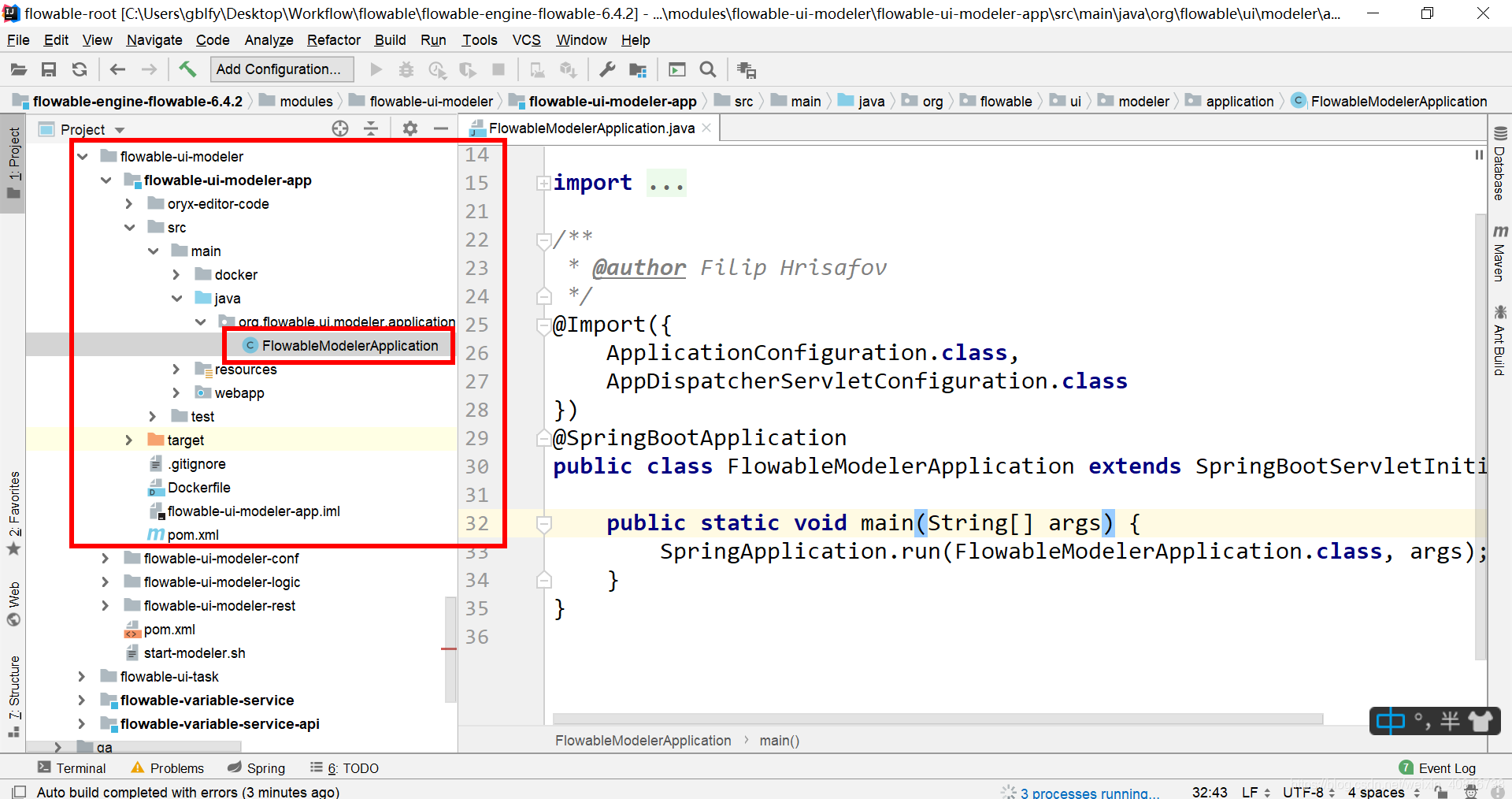Expand the oryx-editor-code folder

point(129,204)
